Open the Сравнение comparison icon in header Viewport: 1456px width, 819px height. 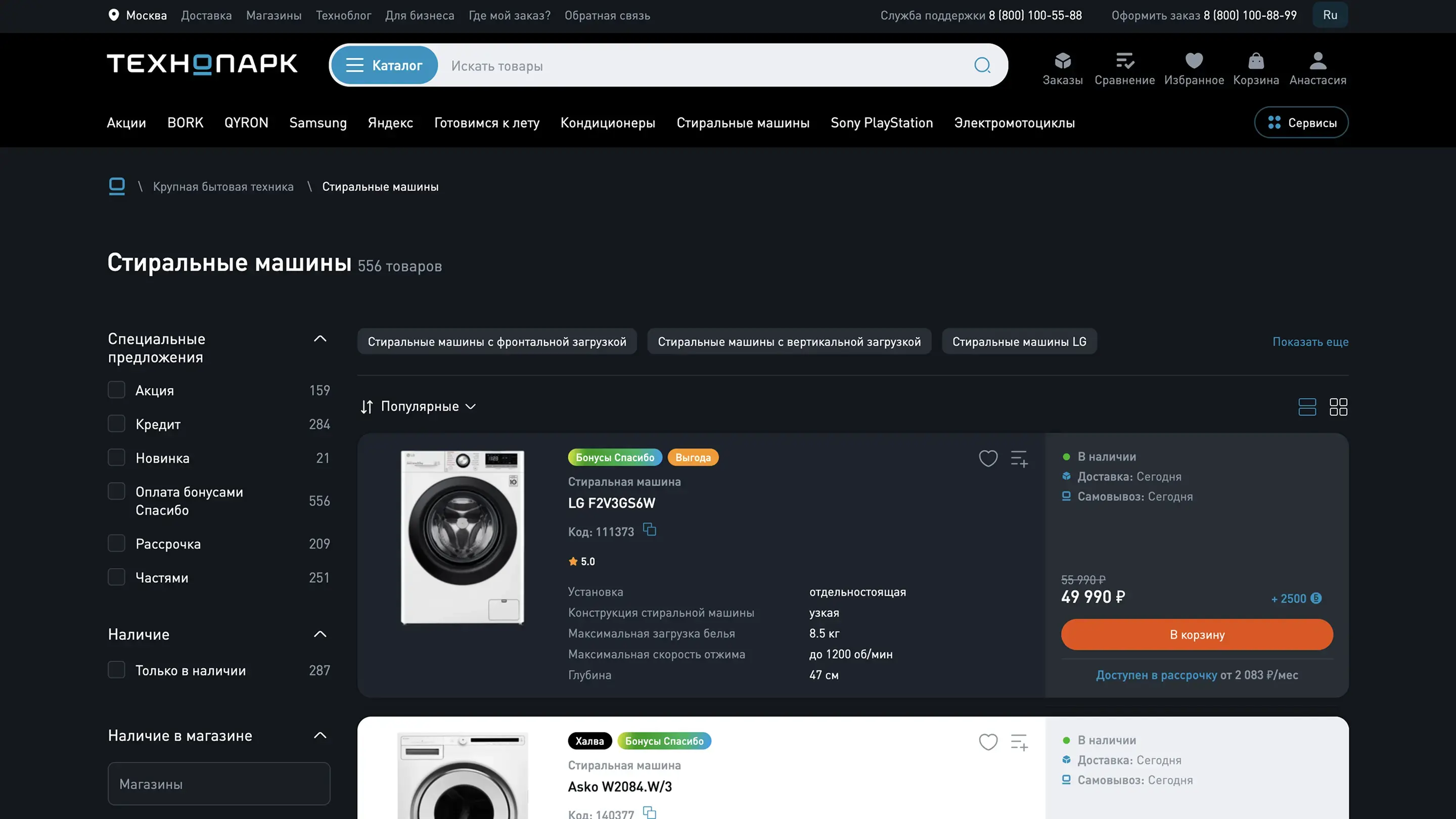[1124, 68]
